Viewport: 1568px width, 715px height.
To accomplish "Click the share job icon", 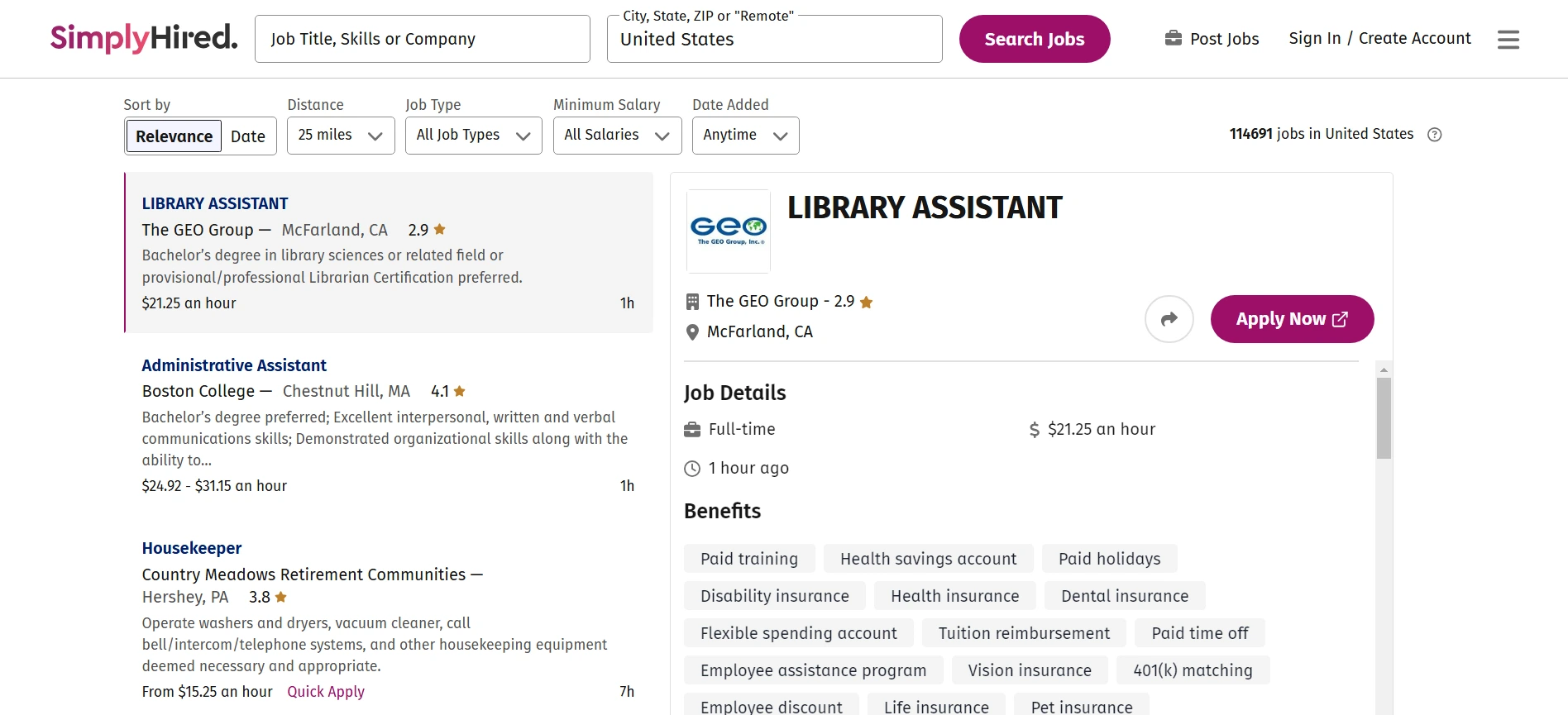I will [1169, 318].
